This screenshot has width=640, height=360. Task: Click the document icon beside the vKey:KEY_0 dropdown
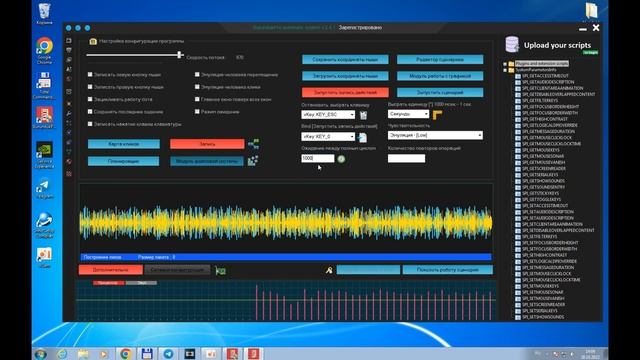pos(362,138)
